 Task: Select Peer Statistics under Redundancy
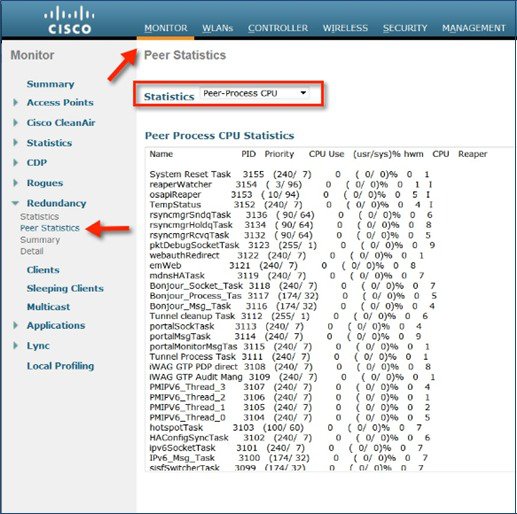pyautogui.click(x=50, y=228)
